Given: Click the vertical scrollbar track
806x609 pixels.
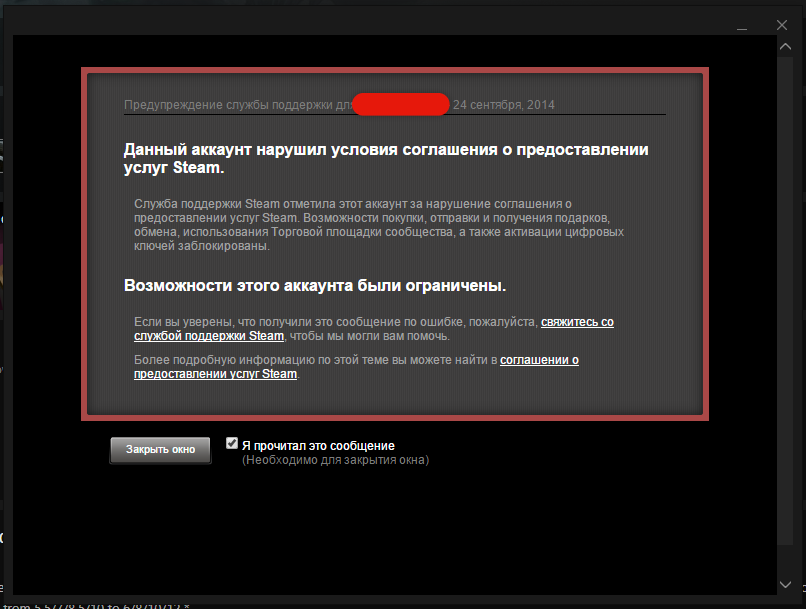Looking at the screenshot, I should [785, 301].
